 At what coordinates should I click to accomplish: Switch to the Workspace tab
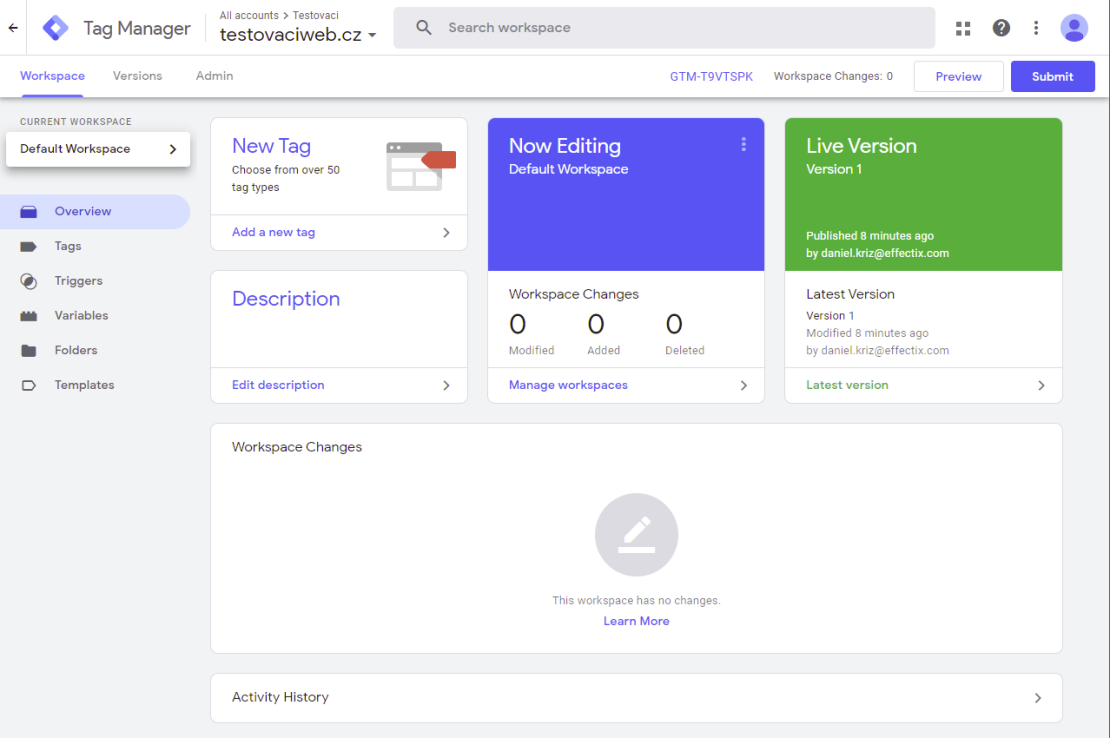[x=52, y=76]
